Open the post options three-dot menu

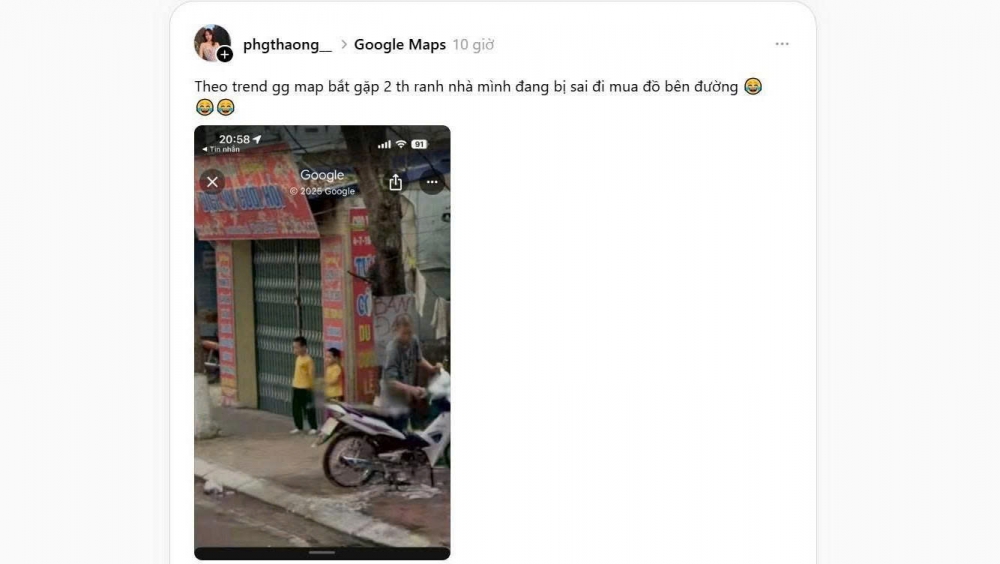782,44
